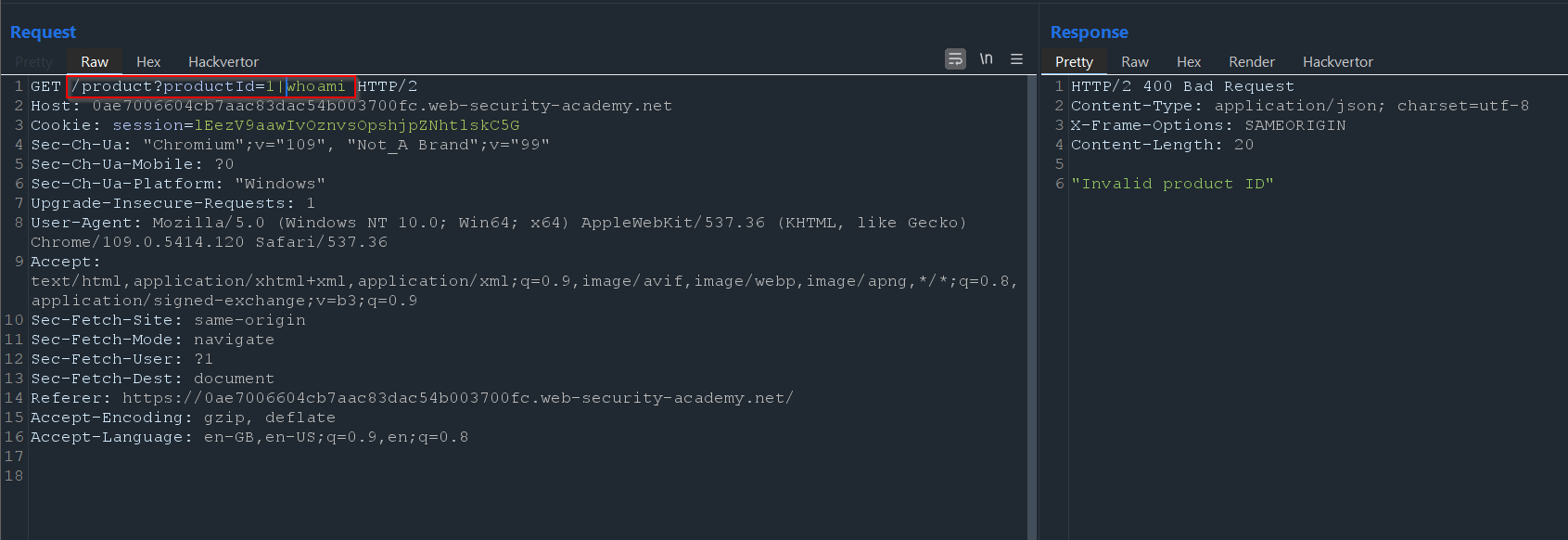Image resolution: width=1568 pixels, height=540 pixels.
Task: Click the Cookie session value
Action: tap(357, 125)
